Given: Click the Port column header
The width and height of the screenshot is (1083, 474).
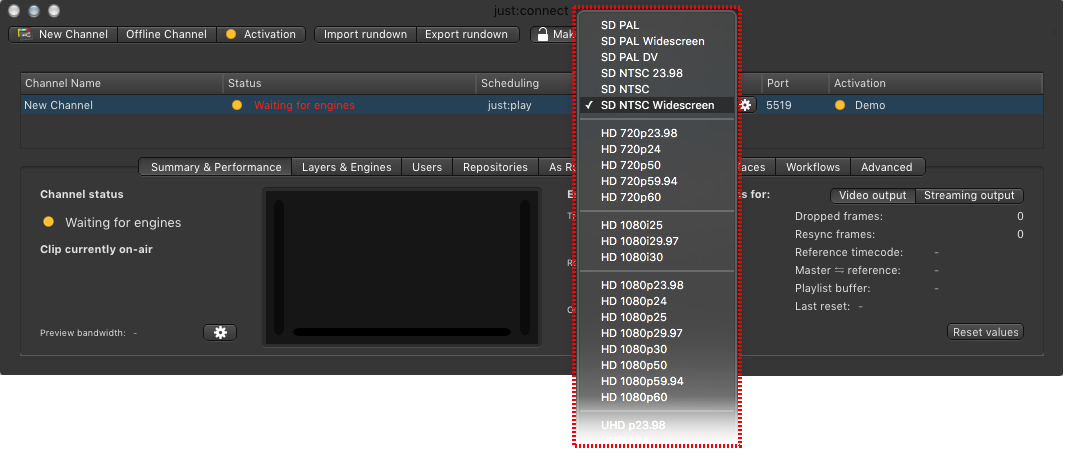Looking at the screenshot, I should (796, 83).
